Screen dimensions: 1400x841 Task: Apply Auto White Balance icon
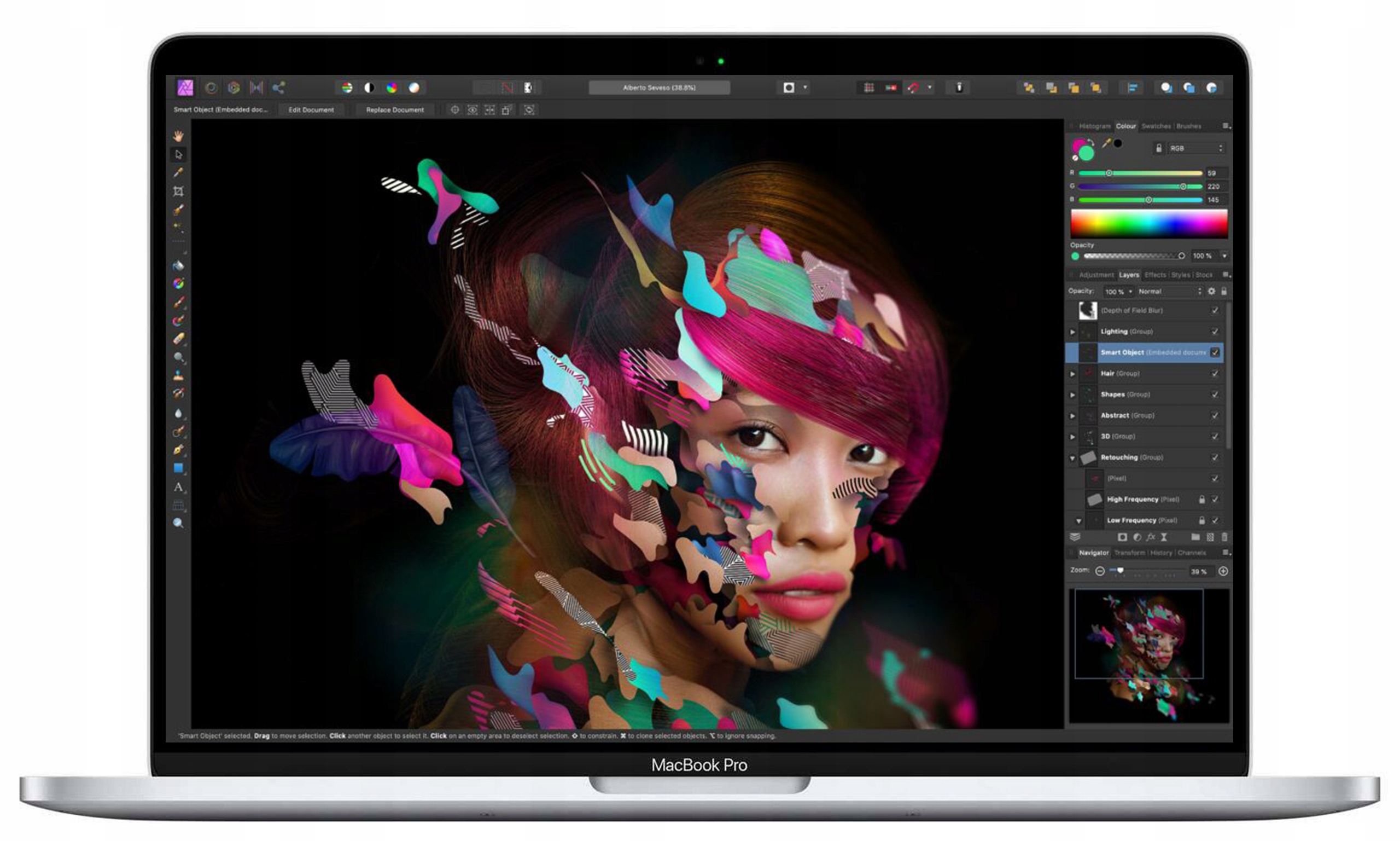coord(414,88)
